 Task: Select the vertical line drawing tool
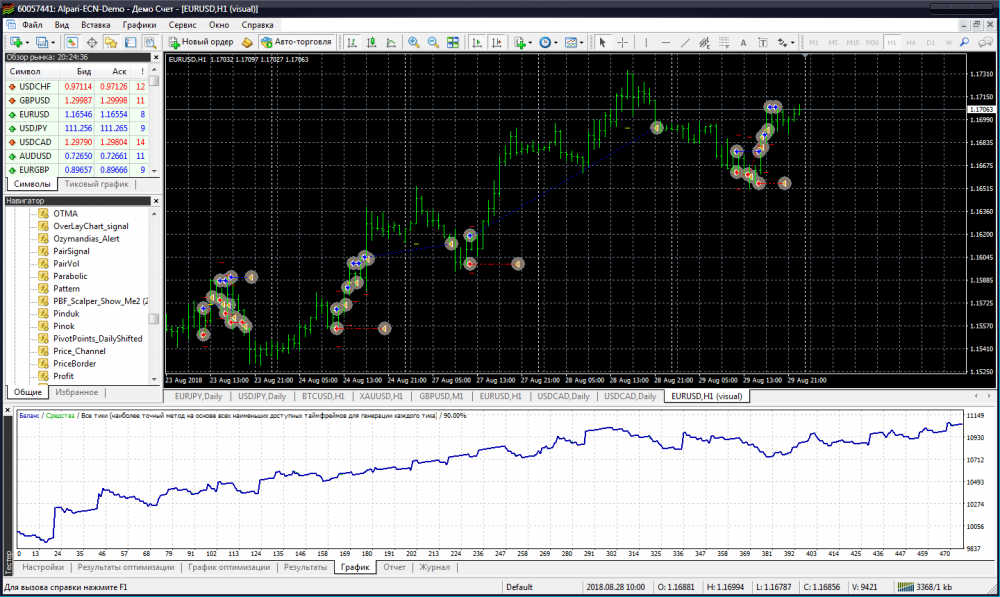point(646,42)
